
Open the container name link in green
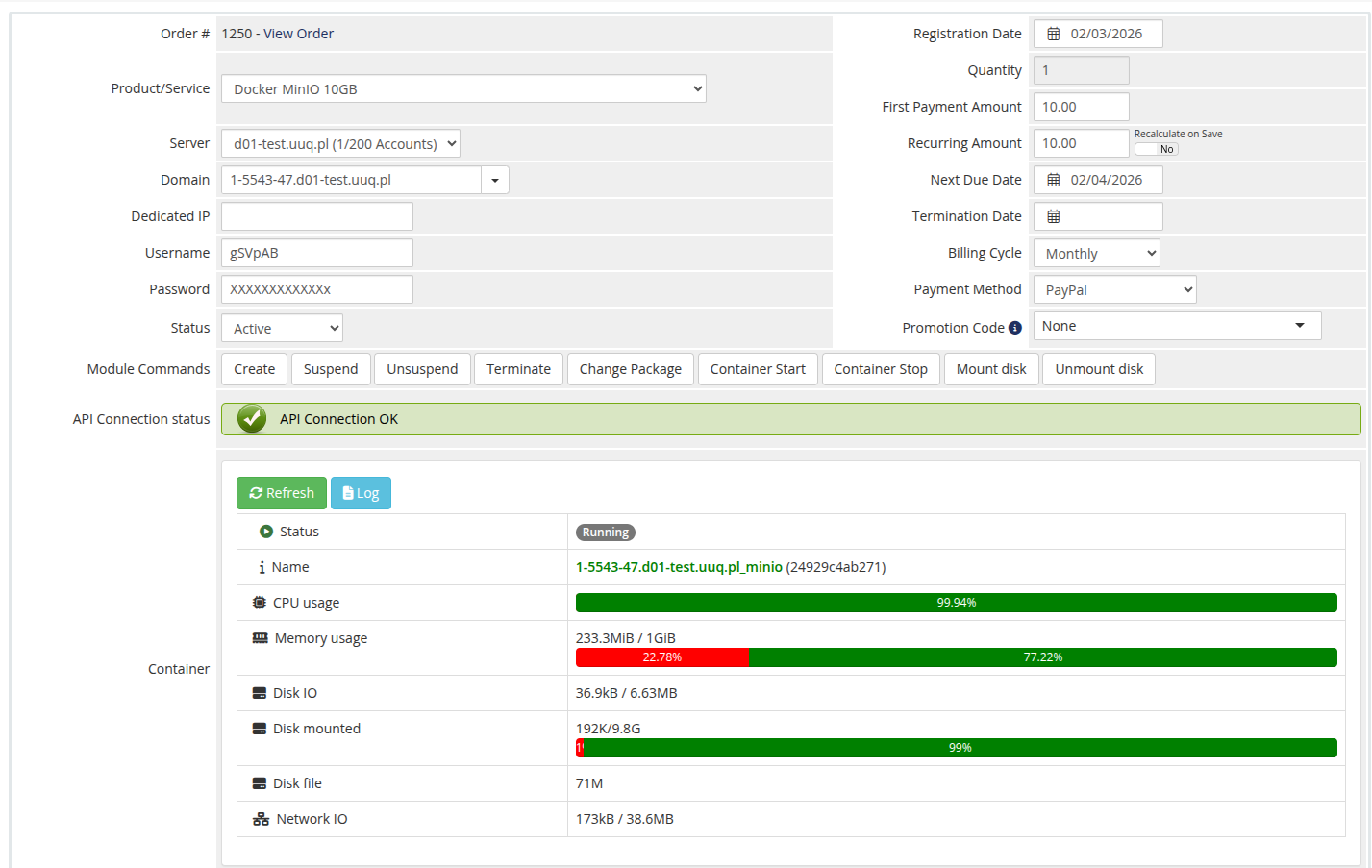pyautogui.click(x=679, y=567)
